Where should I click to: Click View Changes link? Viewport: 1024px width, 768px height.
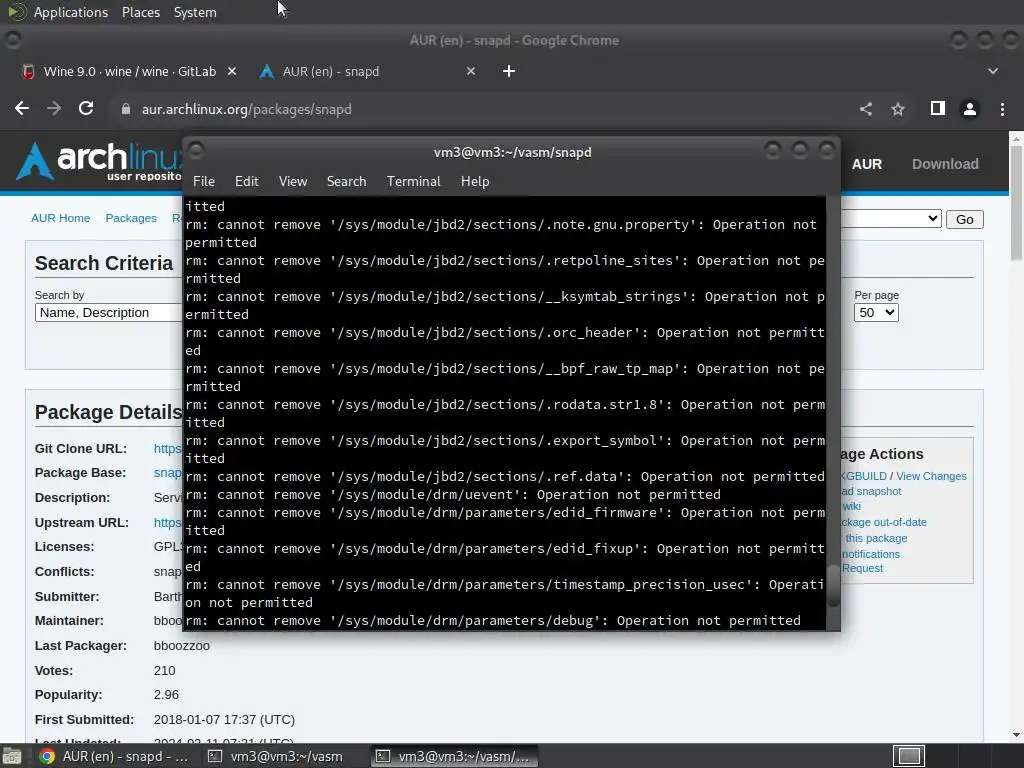(x=931, y=476)
